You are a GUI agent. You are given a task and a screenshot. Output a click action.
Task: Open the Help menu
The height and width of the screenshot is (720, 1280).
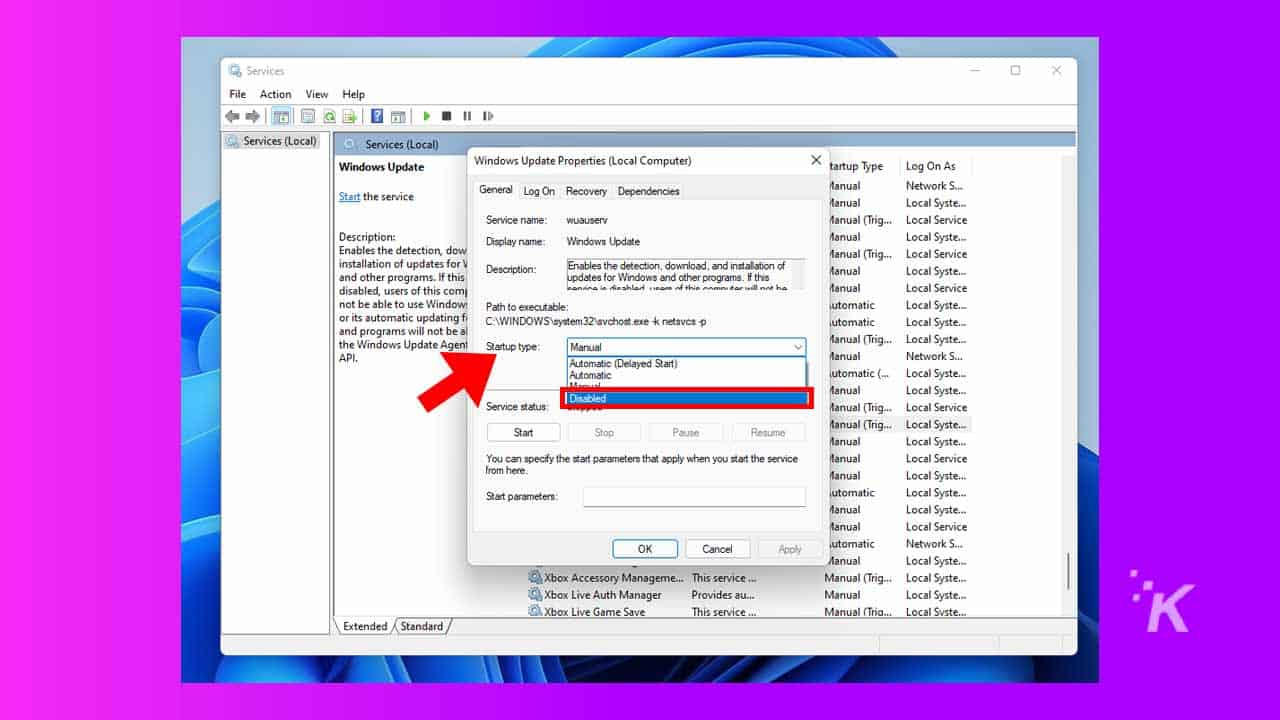(353, 94)
